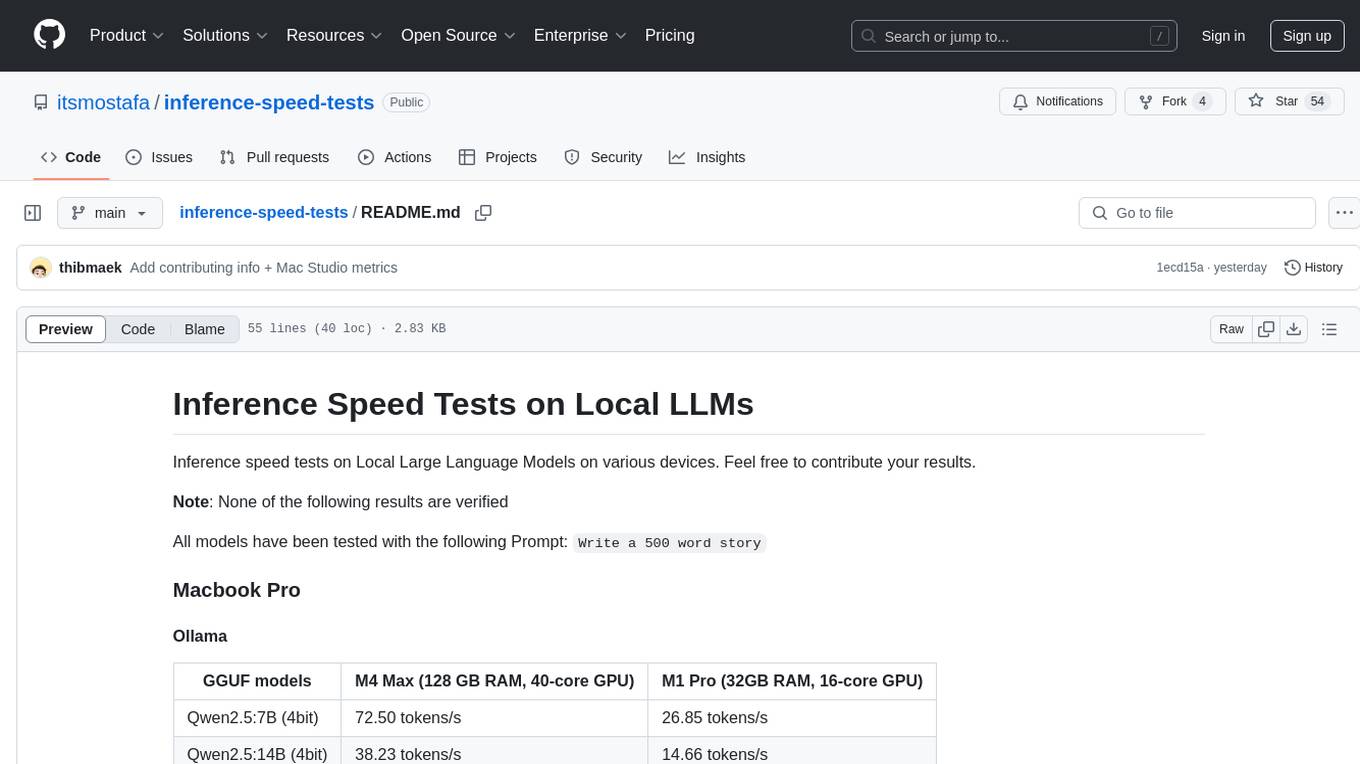Switch to the Issues tab
This screenshot has height=764, width=1360.
point(159,157)
